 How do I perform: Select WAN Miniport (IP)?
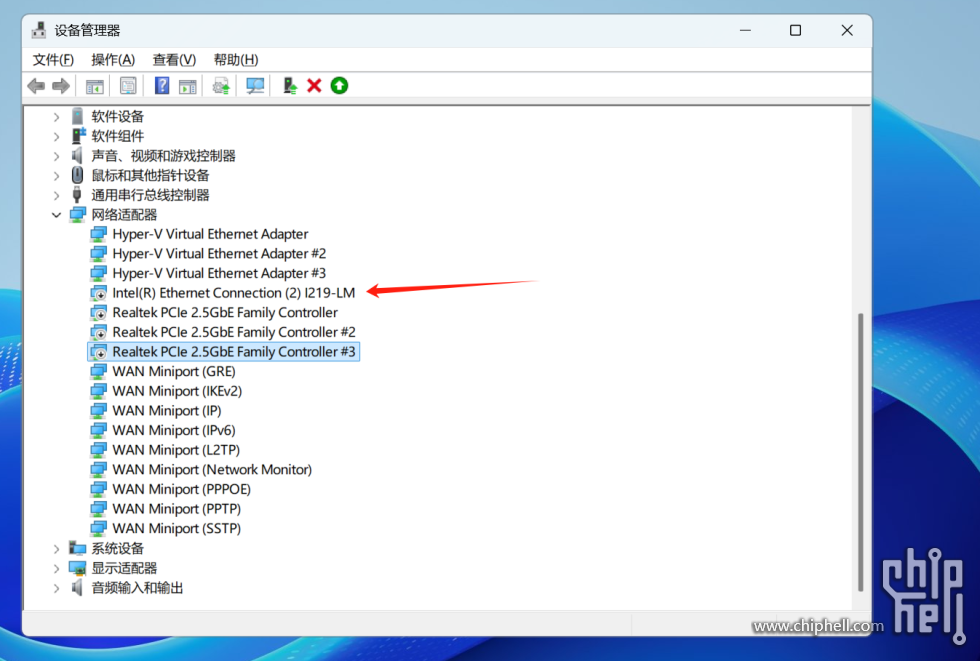pos(167,410)
